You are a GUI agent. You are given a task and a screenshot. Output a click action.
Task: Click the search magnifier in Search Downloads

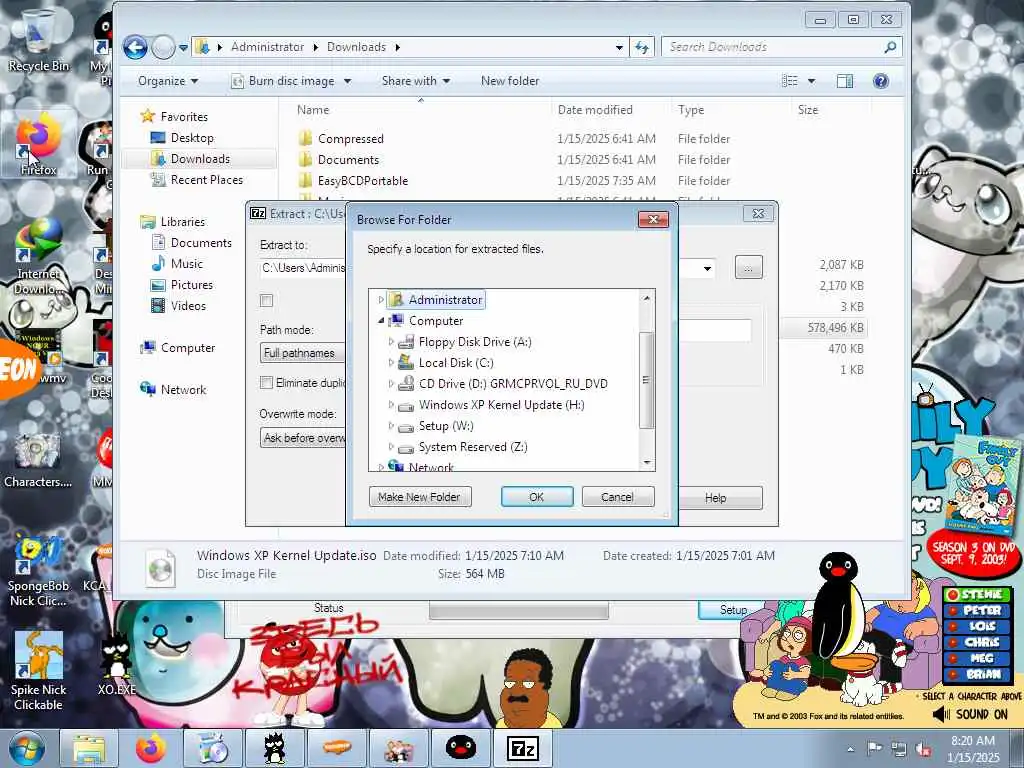[x=889, y=47]
